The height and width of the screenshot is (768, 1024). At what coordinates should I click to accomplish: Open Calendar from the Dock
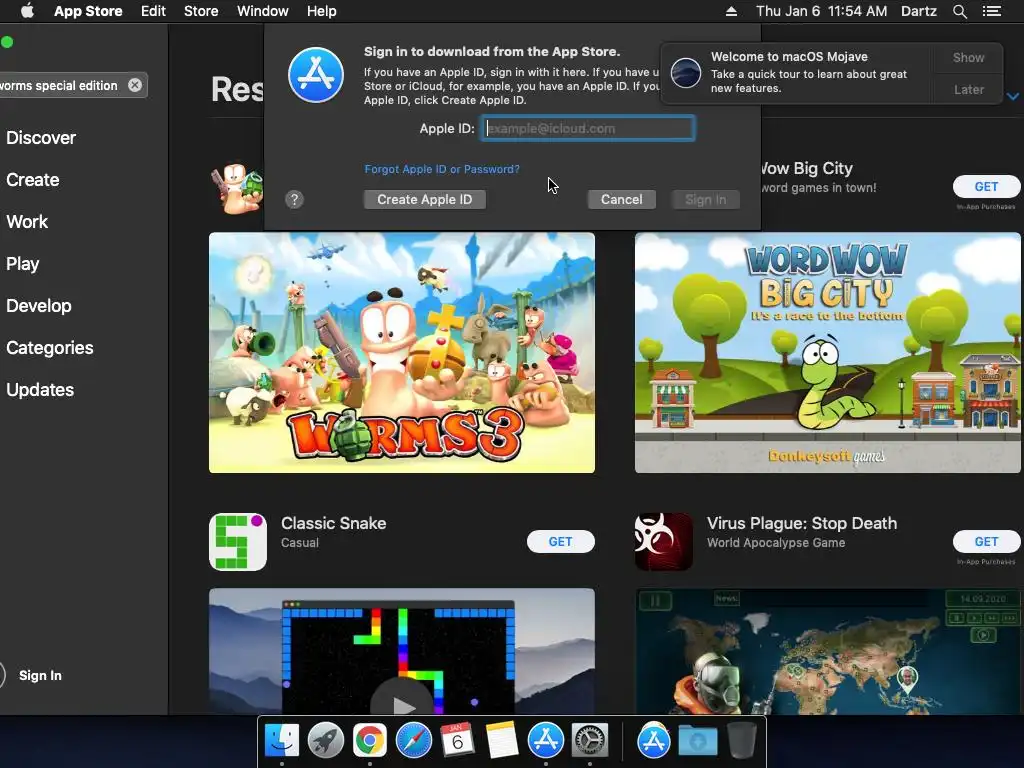458,741
